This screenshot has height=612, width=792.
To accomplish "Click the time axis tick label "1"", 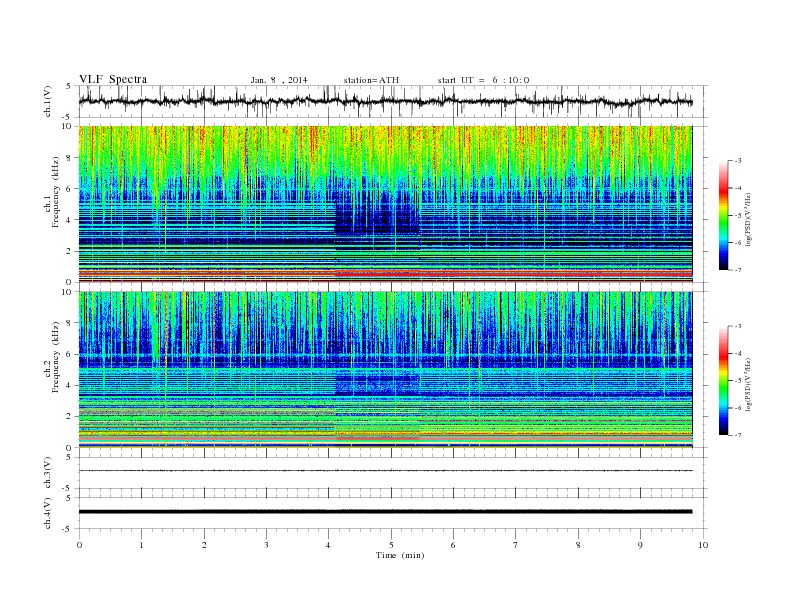I will (141, 545).
